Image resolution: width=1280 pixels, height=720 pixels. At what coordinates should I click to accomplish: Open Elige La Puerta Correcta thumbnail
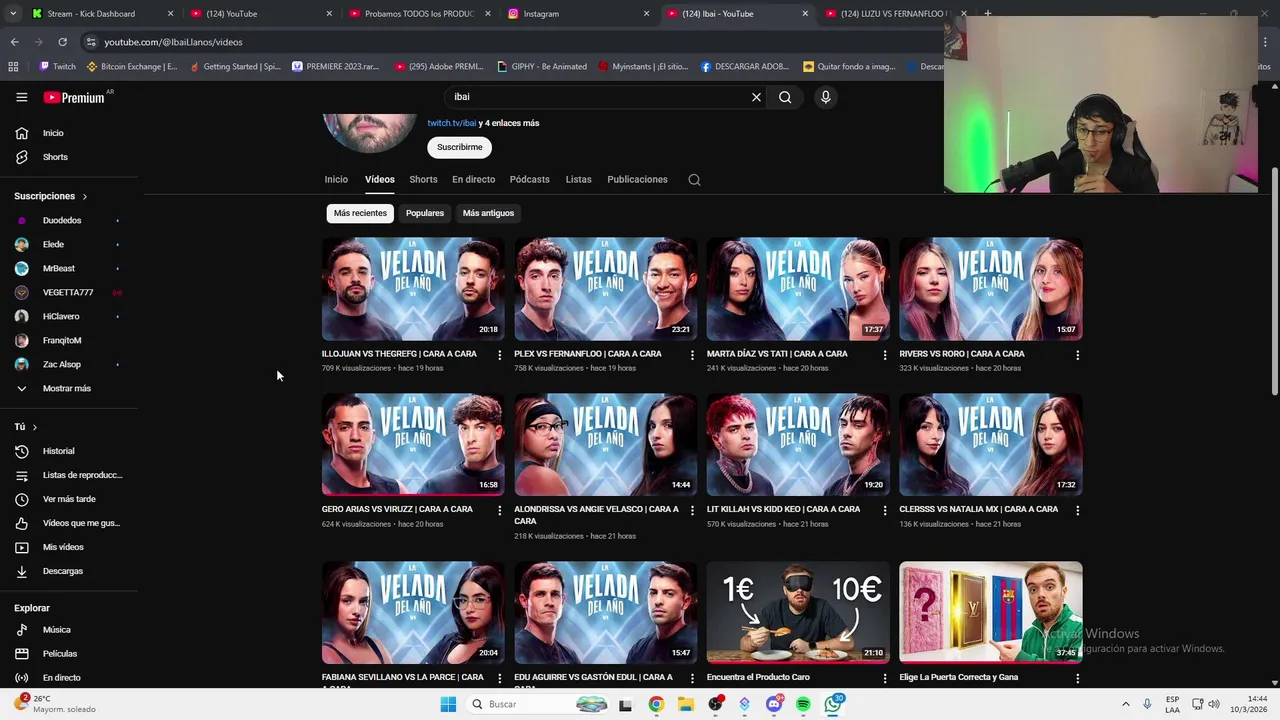pos(990,612)
